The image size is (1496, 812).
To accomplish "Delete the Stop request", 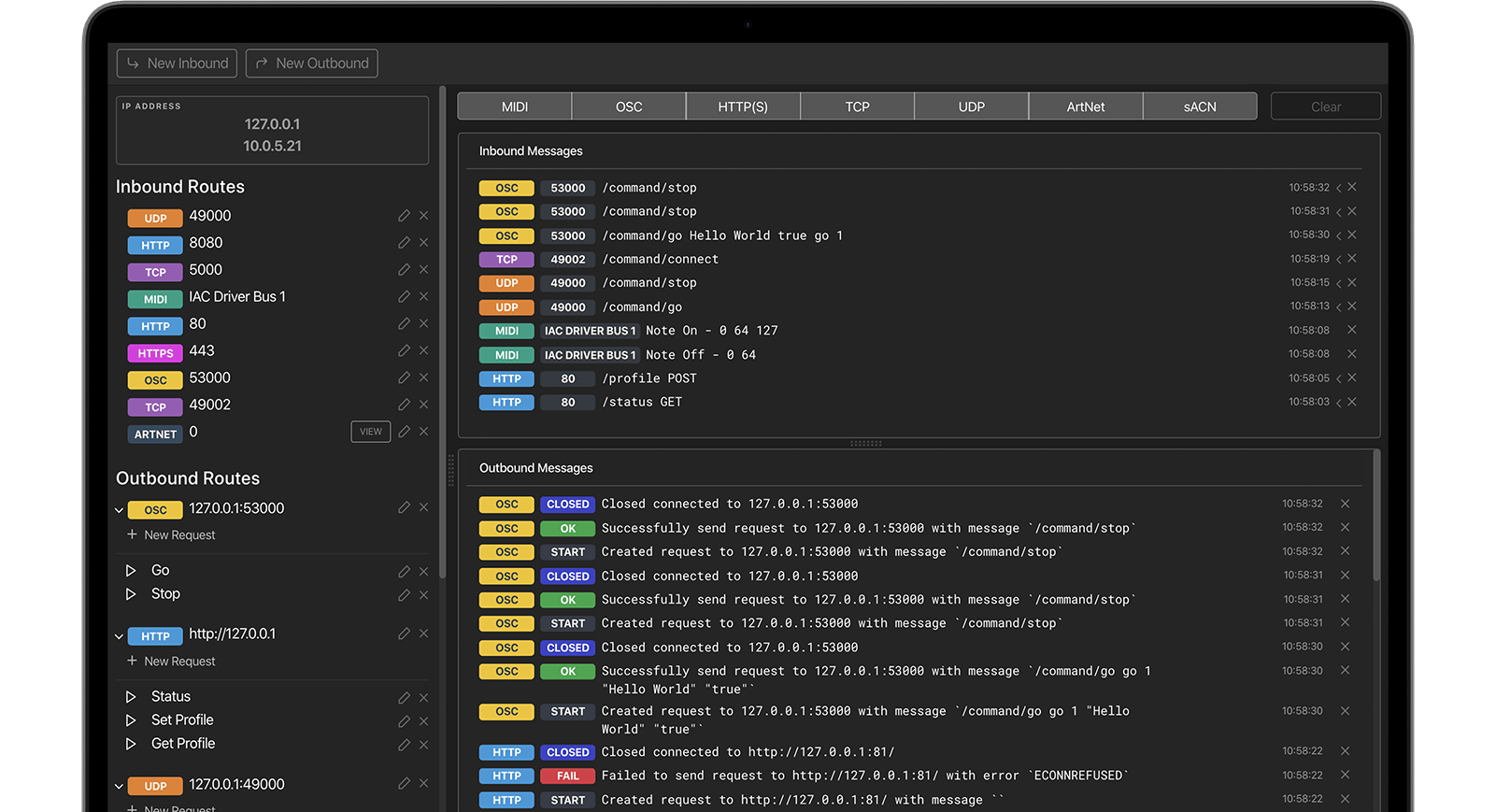I will tap(423, 595).
